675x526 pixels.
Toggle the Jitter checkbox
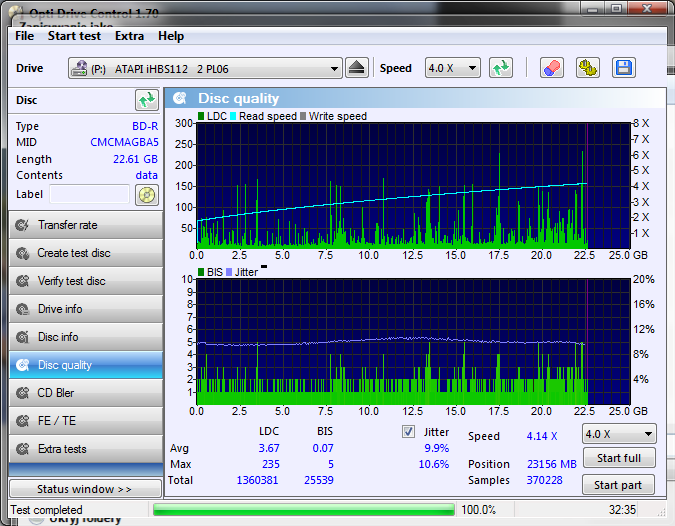point(408,431)
